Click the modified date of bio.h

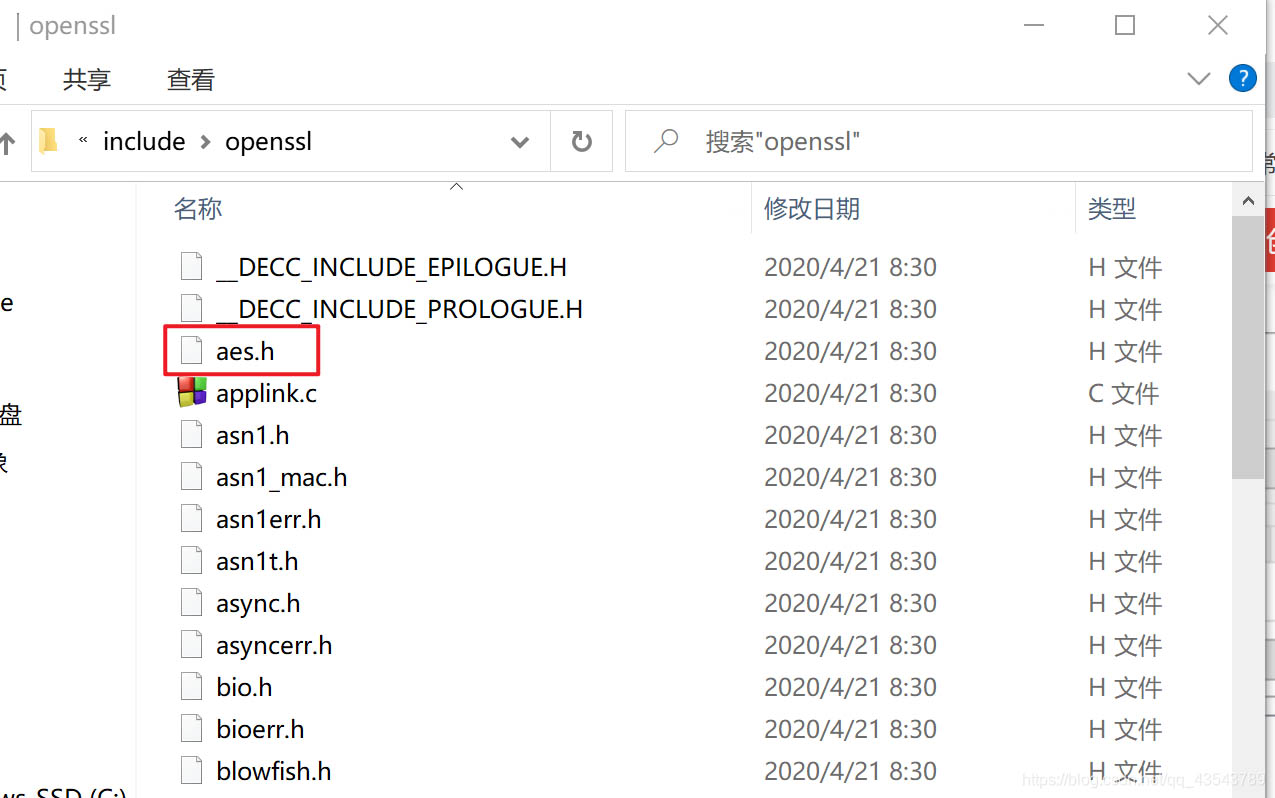click(850, 687)
